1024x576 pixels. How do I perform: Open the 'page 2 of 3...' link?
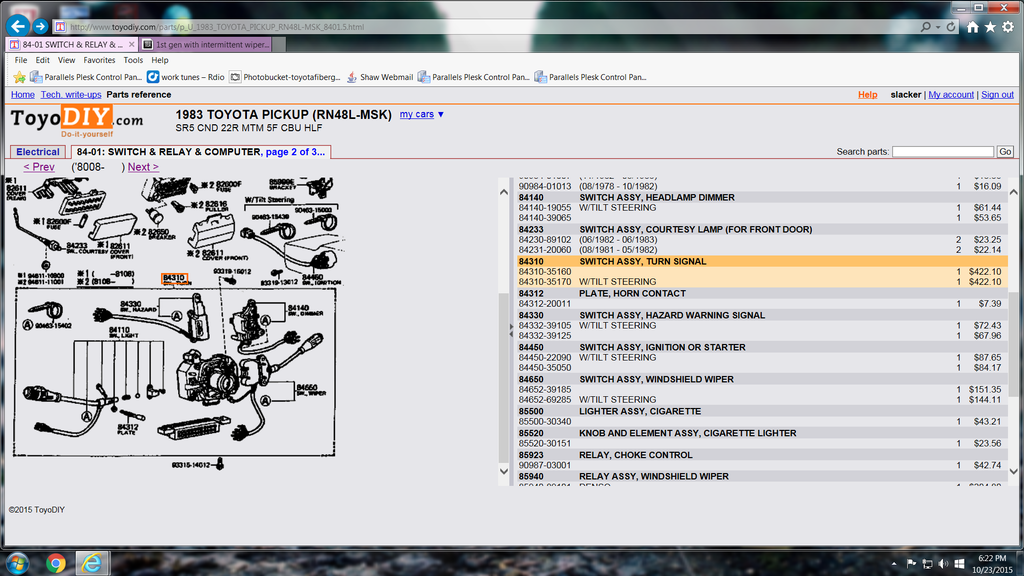click(x=295, y=152)
